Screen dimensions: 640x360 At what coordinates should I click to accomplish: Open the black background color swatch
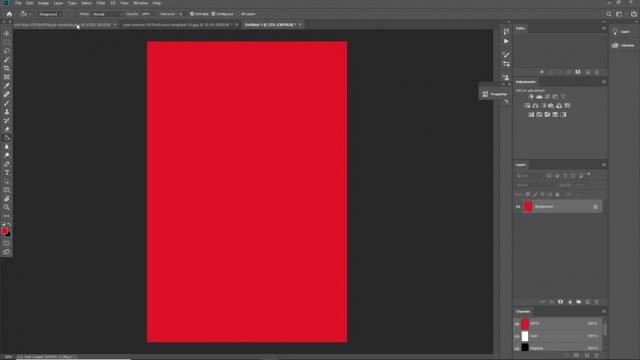(9, 235)
